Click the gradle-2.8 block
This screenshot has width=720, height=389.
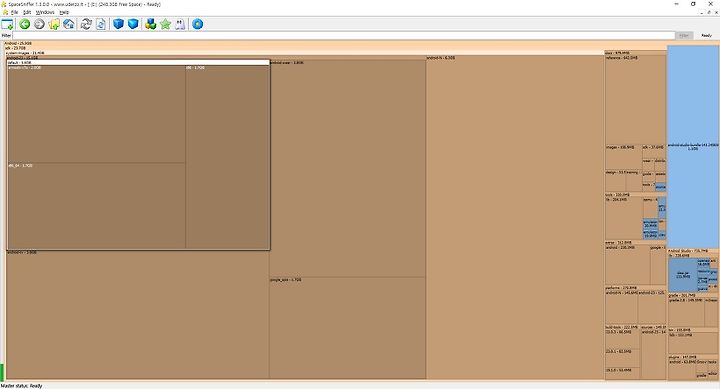686,312
